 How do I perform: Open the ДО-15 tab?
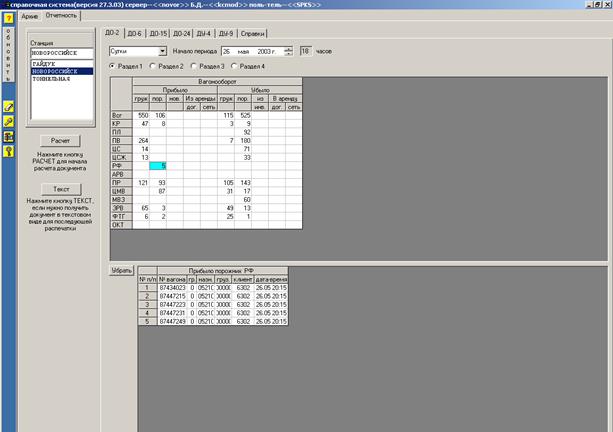coord(158,34)
